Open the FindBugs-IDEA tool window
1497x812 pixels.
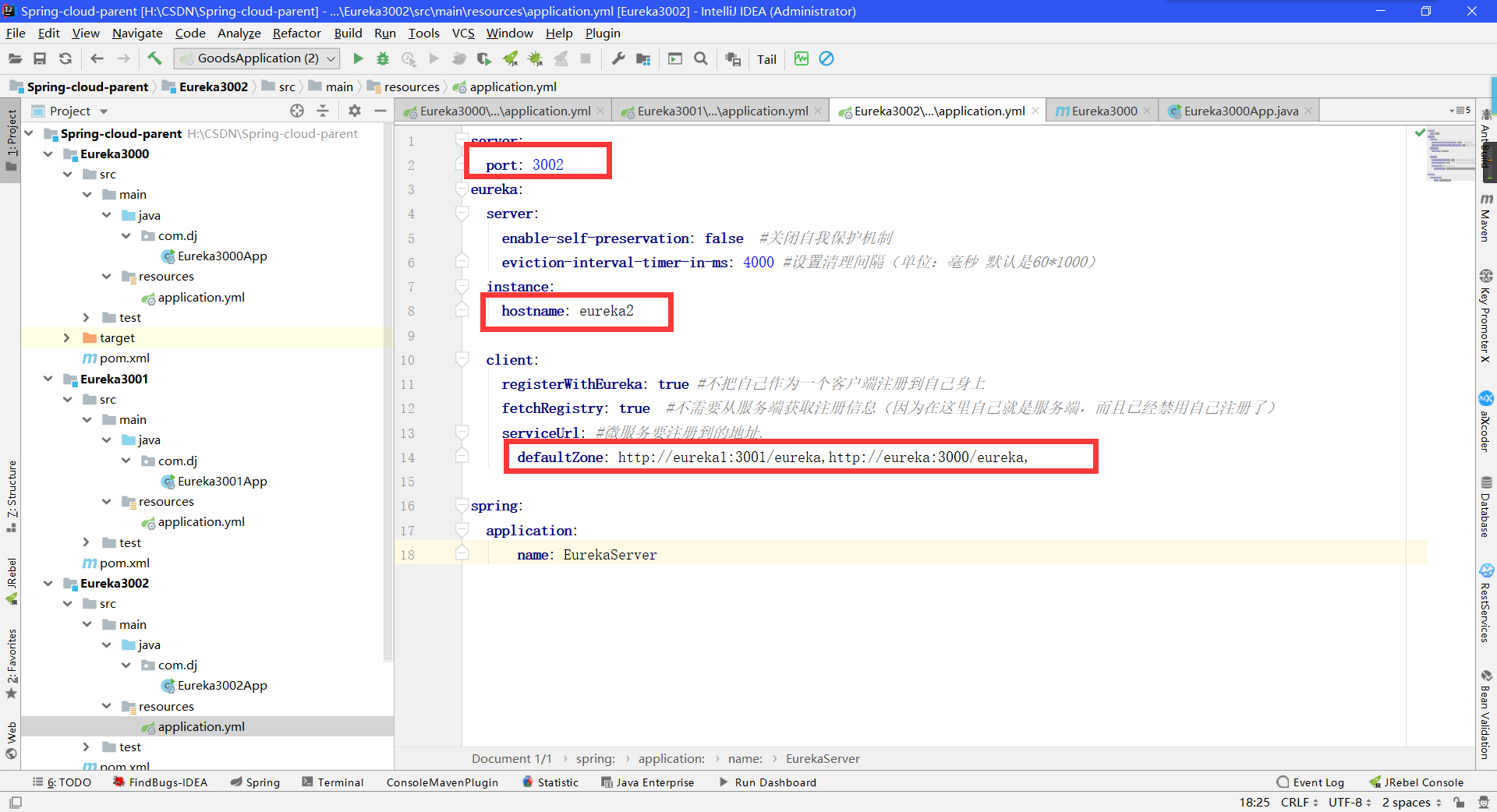pyautogui.click(x=161, y=782)
